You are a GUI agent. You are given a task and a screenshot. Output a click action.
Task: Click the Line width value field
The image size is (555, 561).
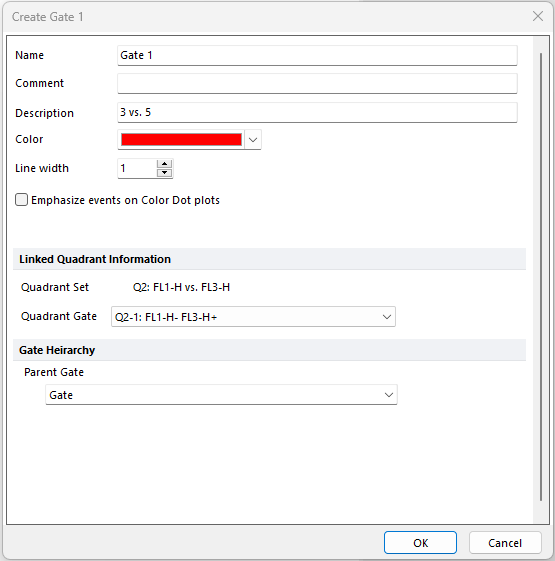tap(137, 169)
